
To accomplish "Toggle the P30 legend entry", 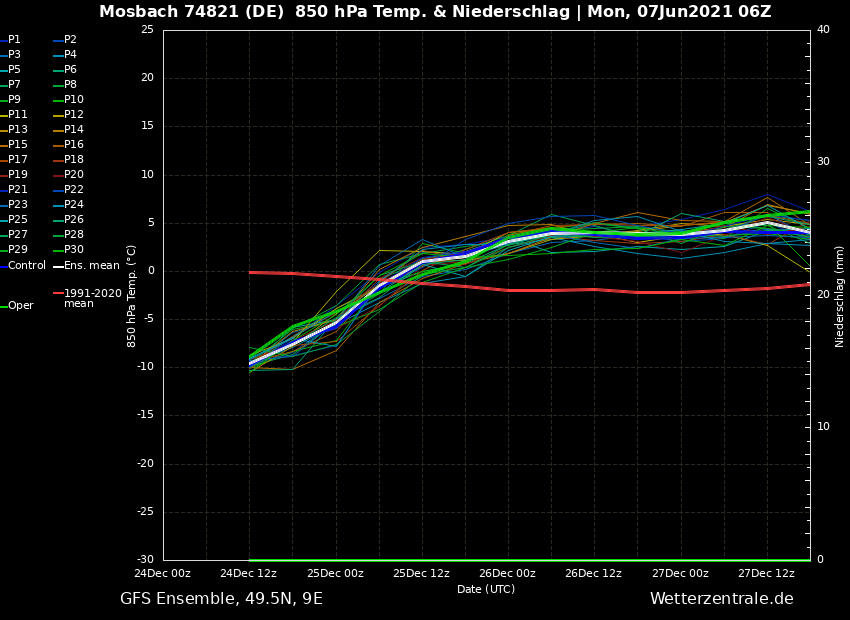I will (73, 250).
